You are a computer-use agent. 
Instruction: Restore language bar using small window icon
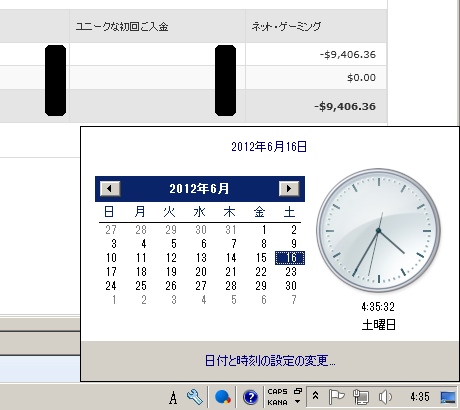pos(298,391)
